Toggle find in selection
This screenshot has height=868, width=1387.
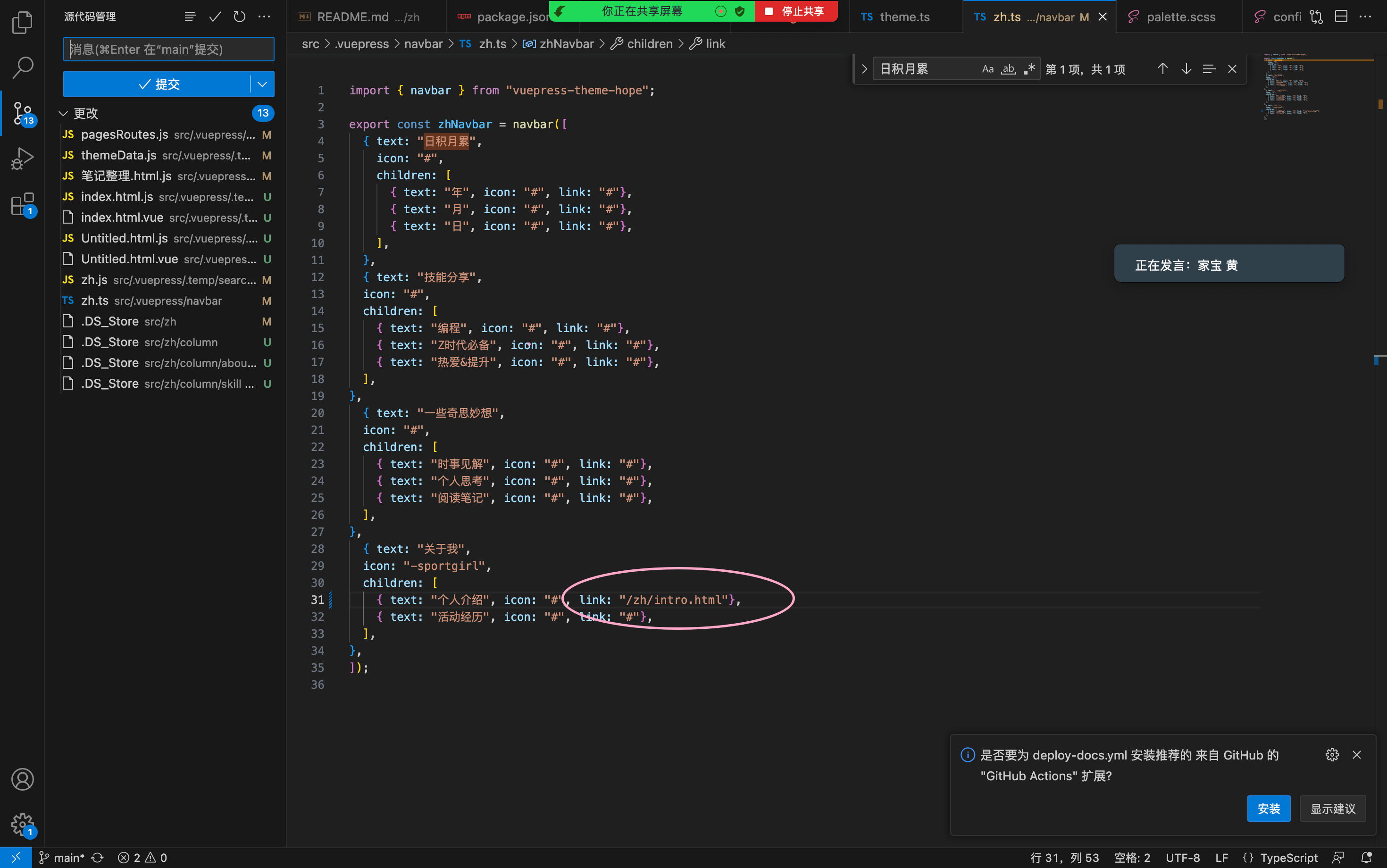1209,69
